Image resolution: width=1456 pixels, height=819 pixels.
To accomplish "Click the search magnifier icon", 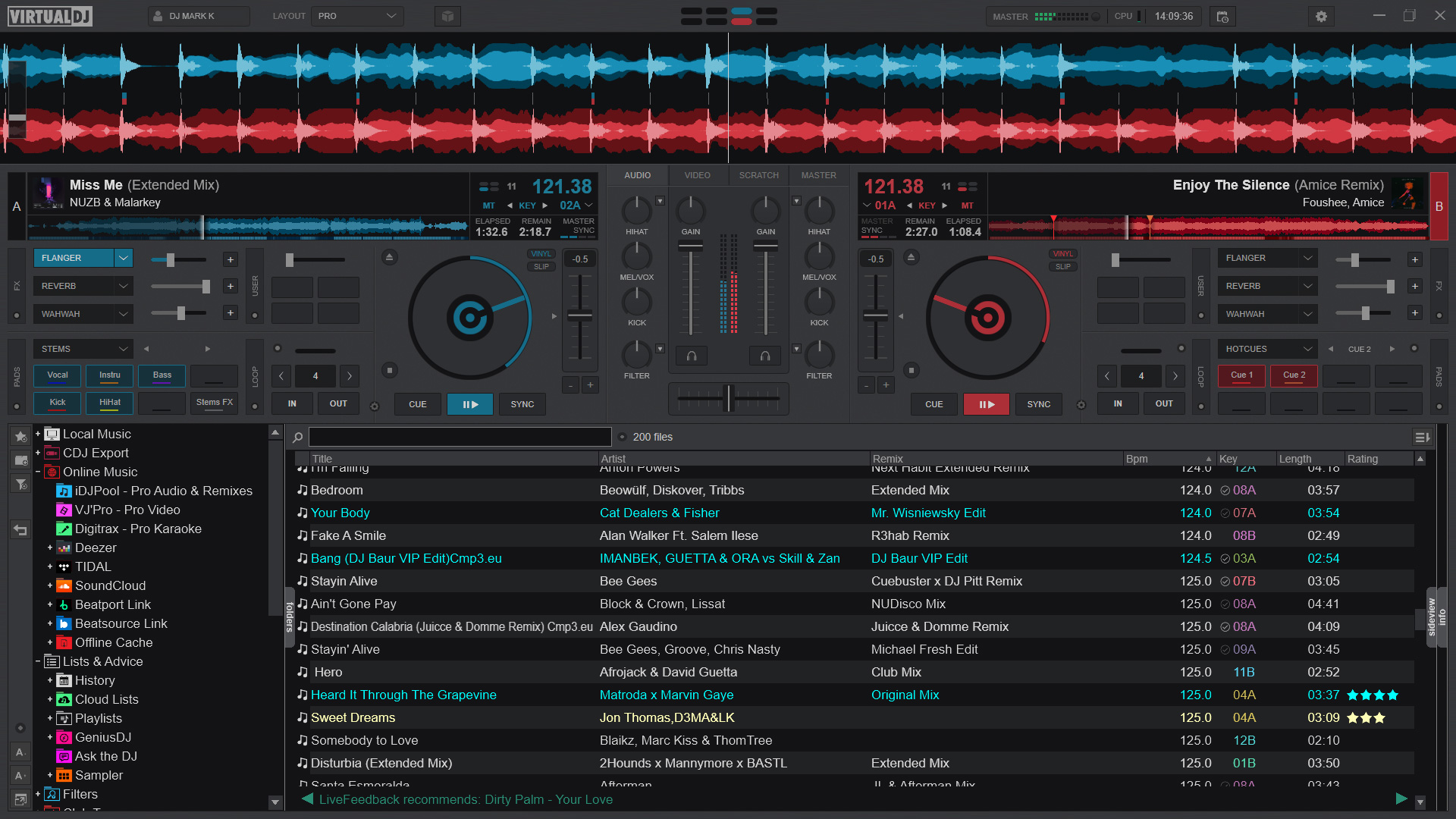I will tap(298, 438).
